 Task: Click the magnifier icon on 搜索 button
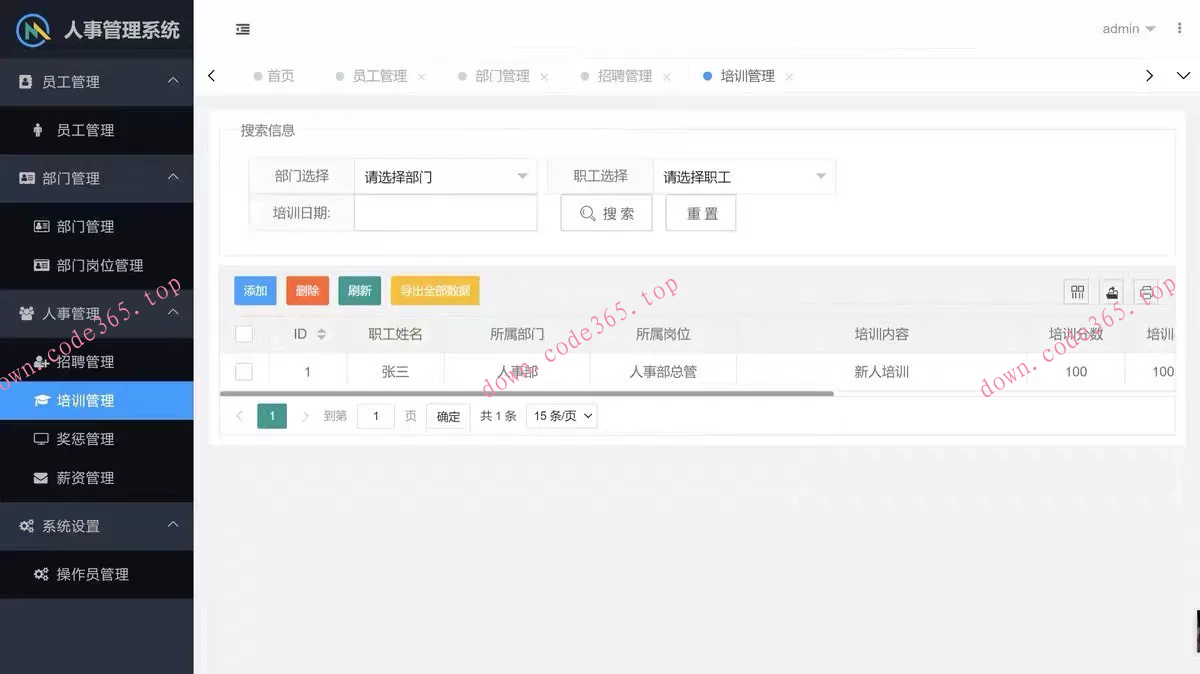point(589,213)
